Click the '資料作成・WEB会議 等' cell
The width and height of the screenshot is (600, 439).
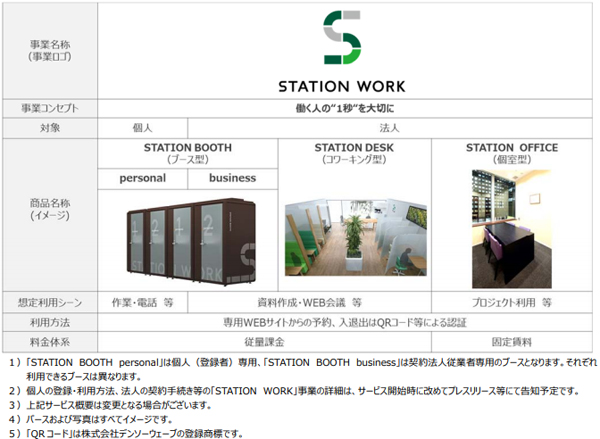(x=310, y=303)
